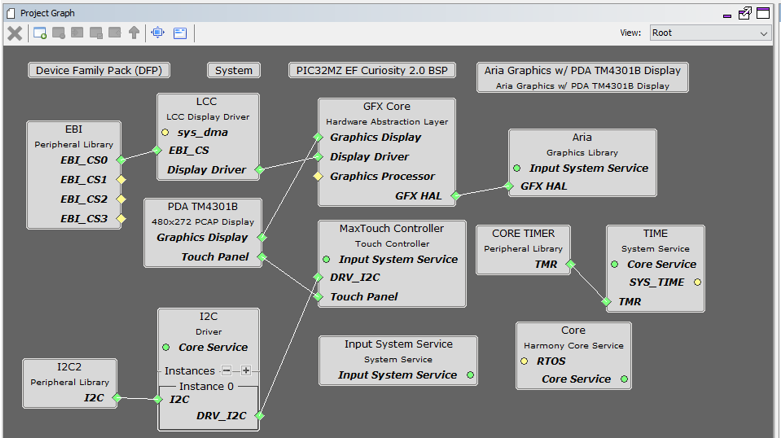Screen dimensions: 783x445
Task: Select the System node
Action: point(234,70)
